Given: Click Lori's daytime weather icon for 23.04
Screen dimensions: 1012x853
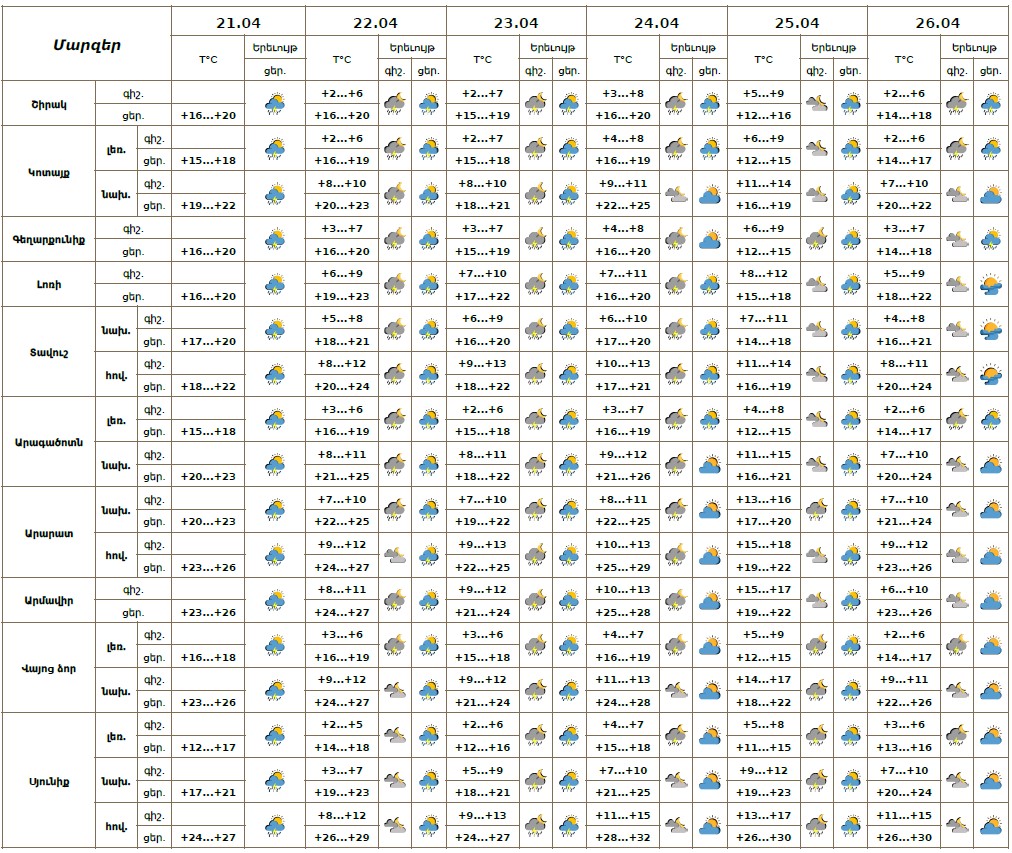Looking at the screenshot, I should 569,284.
